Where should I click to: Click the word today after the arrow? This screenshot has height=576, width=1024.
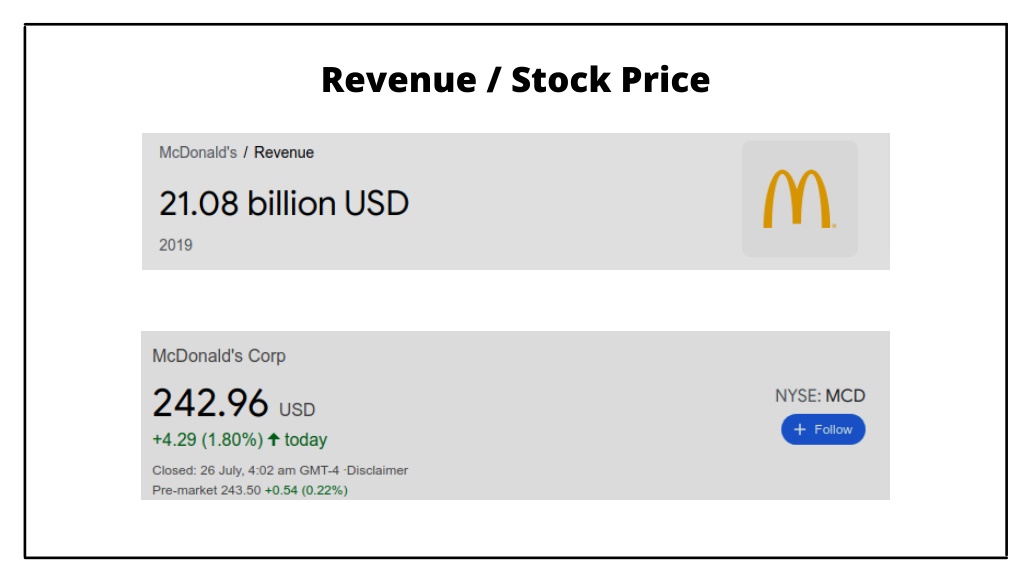point(306,440)
